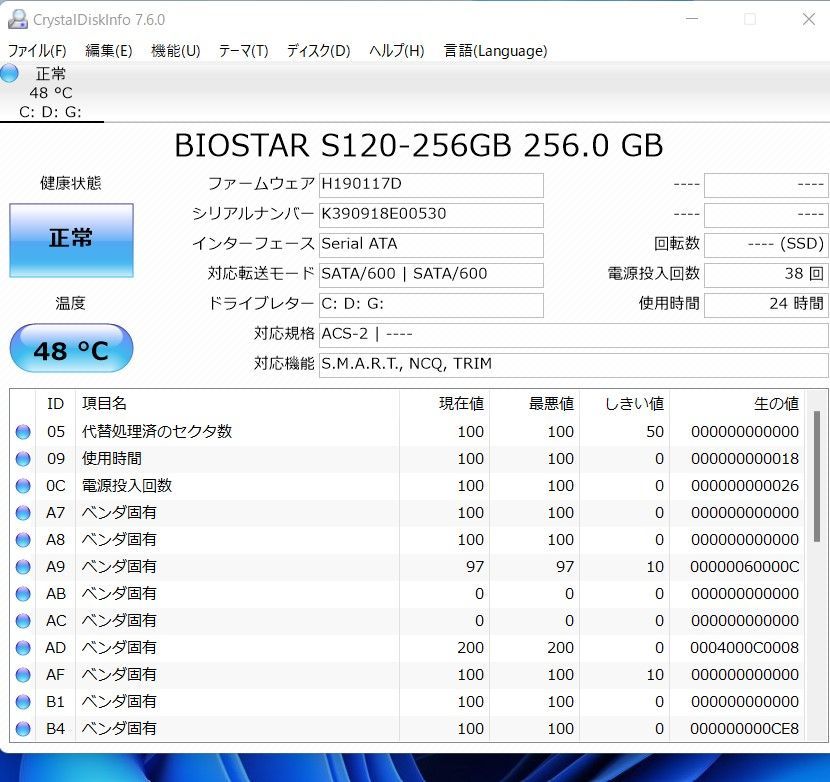Viewport: 830px width, 782px height.
Task: Click the firmware field H190117D
Action: point(431,185)
